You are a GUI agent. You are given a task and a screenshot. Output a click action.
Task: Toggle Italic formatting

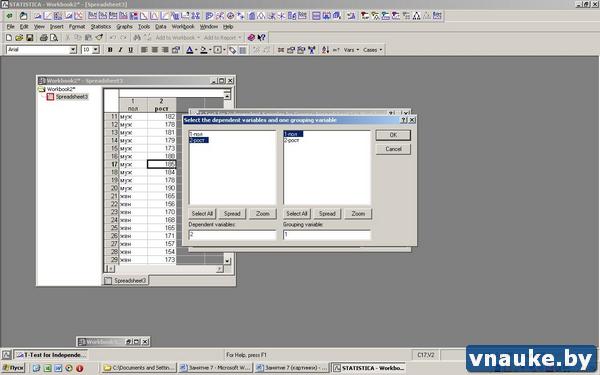[x=120, y=50]
